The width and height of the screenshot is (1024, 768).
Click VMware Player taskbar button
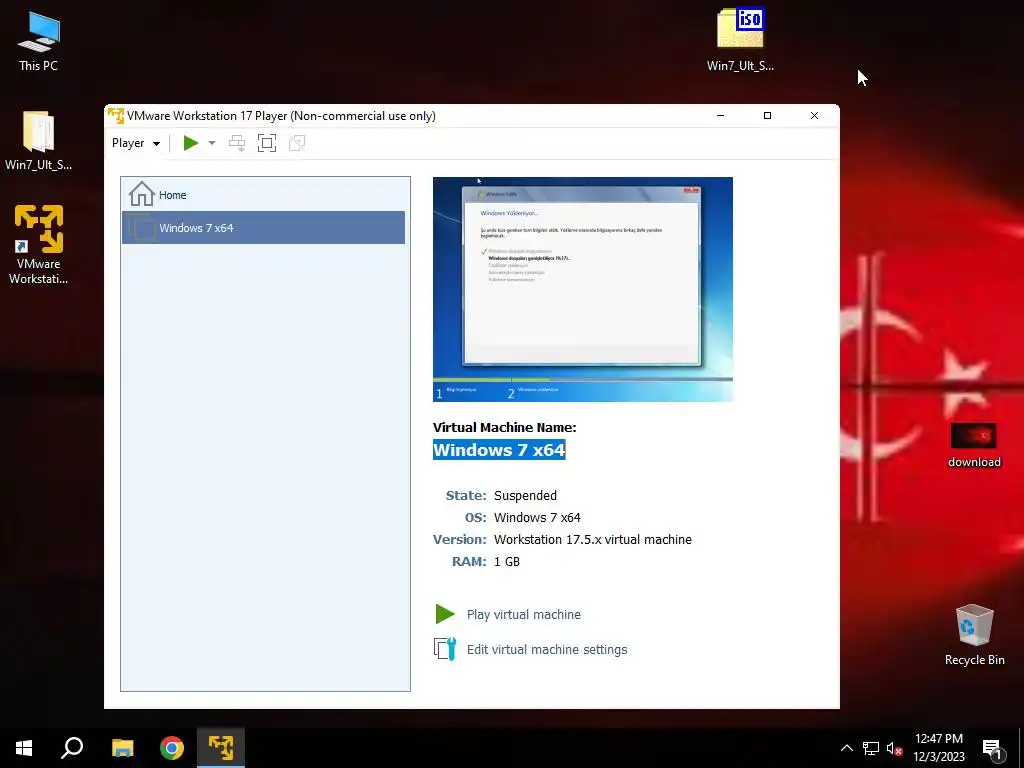(221, 748)
